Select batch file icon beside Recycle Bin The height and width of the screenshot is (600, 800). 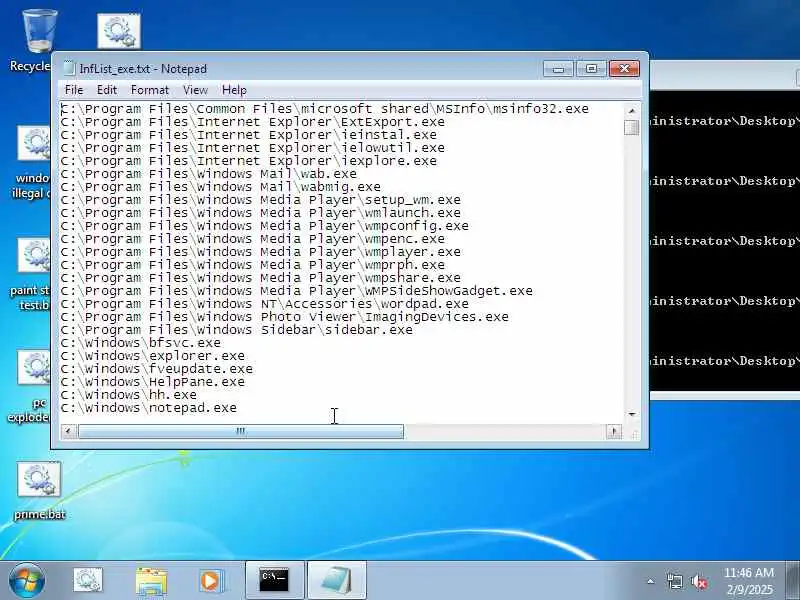(119, 32)
